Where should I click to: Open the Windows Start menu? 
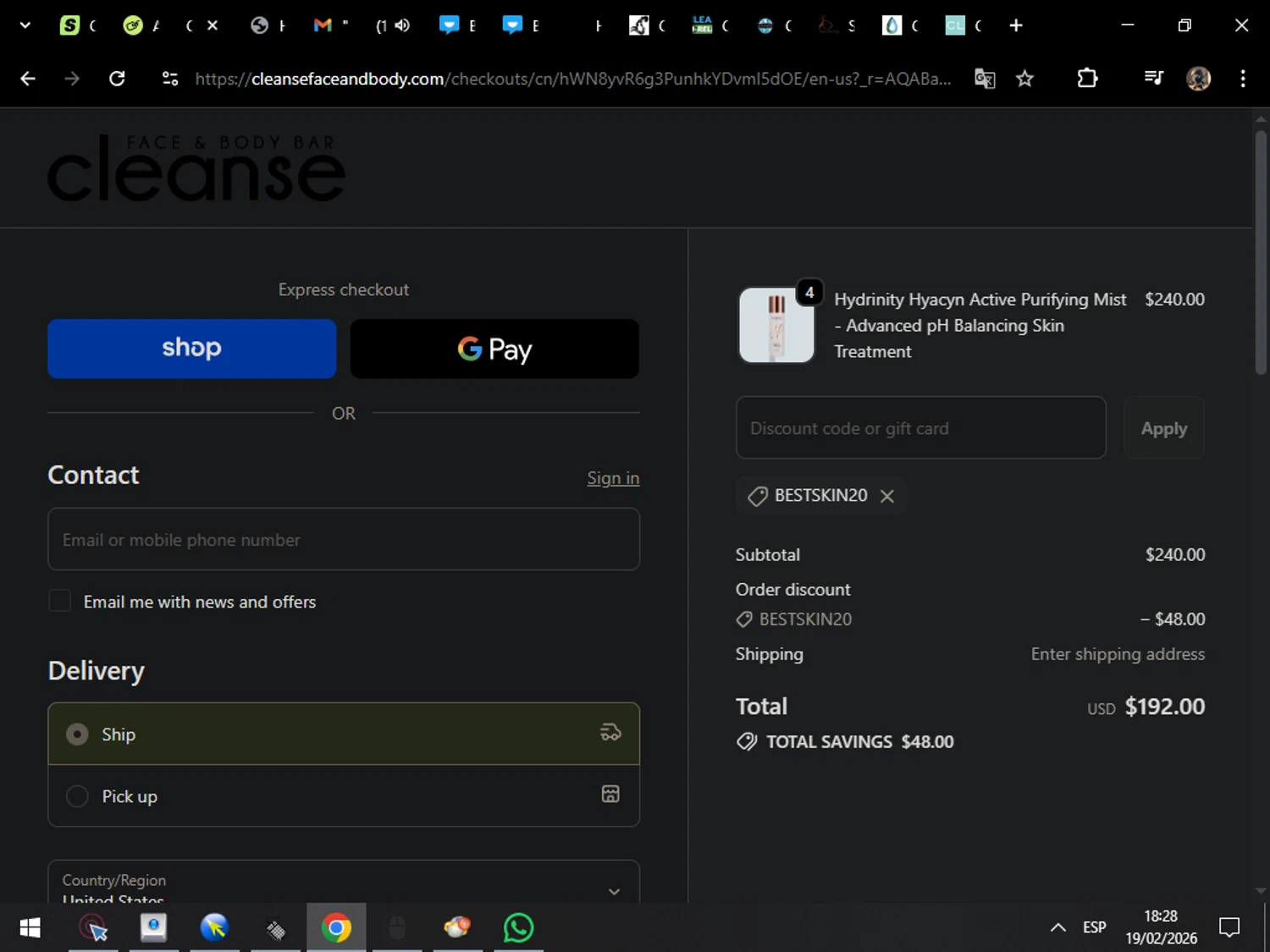click(30, 928)
